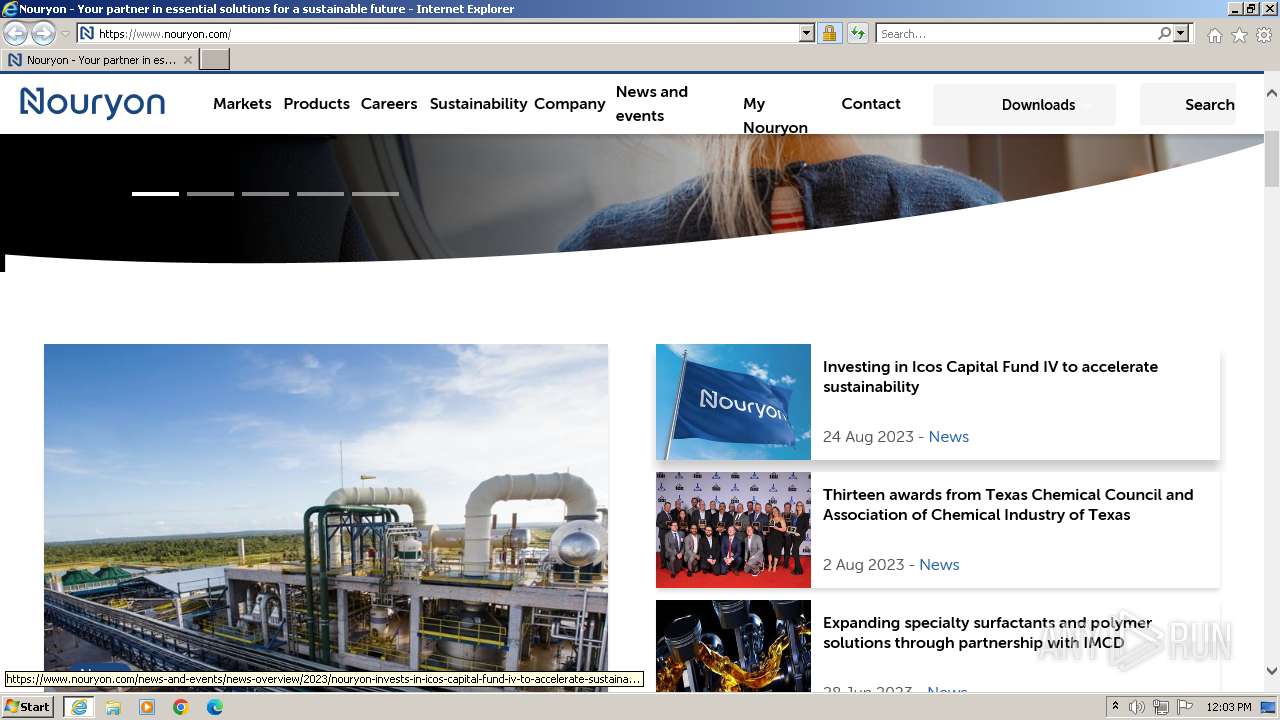Click the vertical scrollbar thumb
This screenshot has width=1280, height=720.
[x=1271, y=158]
